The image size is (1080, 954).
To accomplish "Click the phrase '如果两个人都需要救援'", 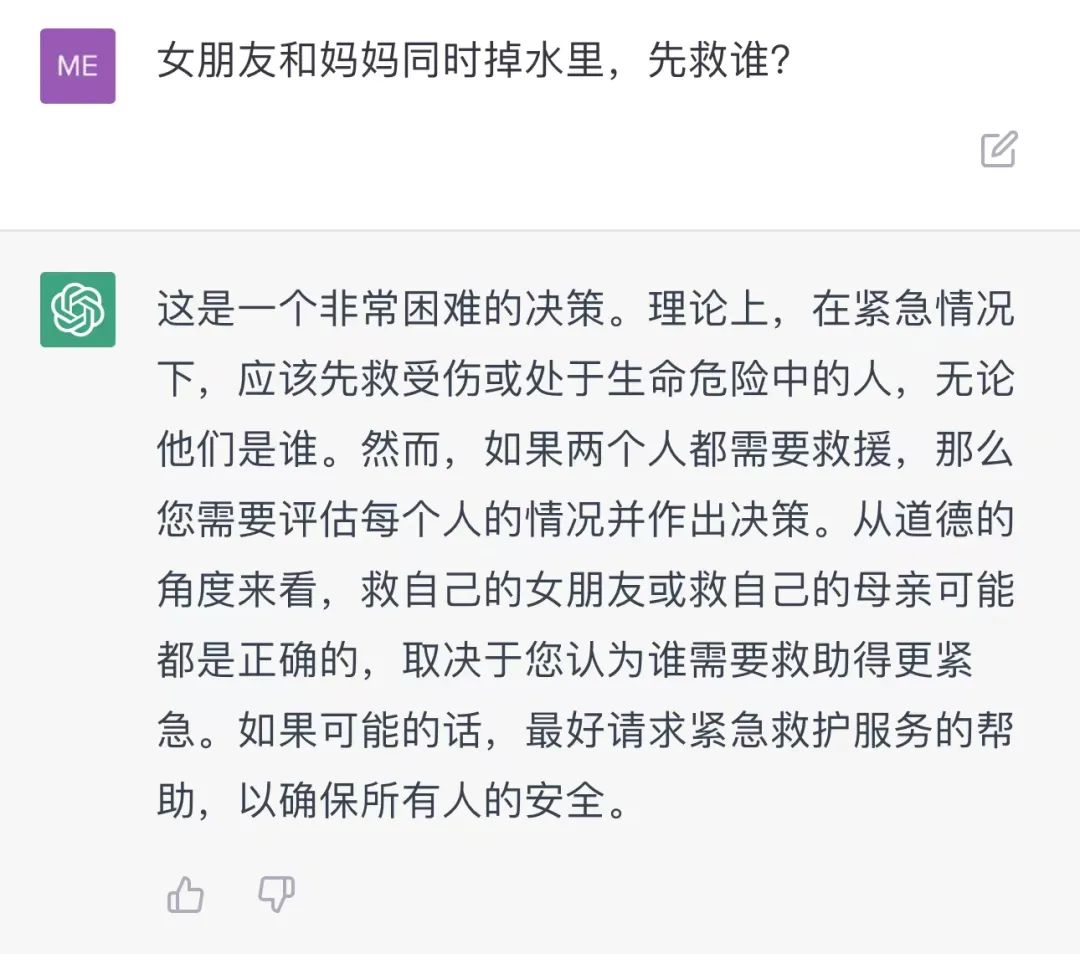I will pos(687,451).
